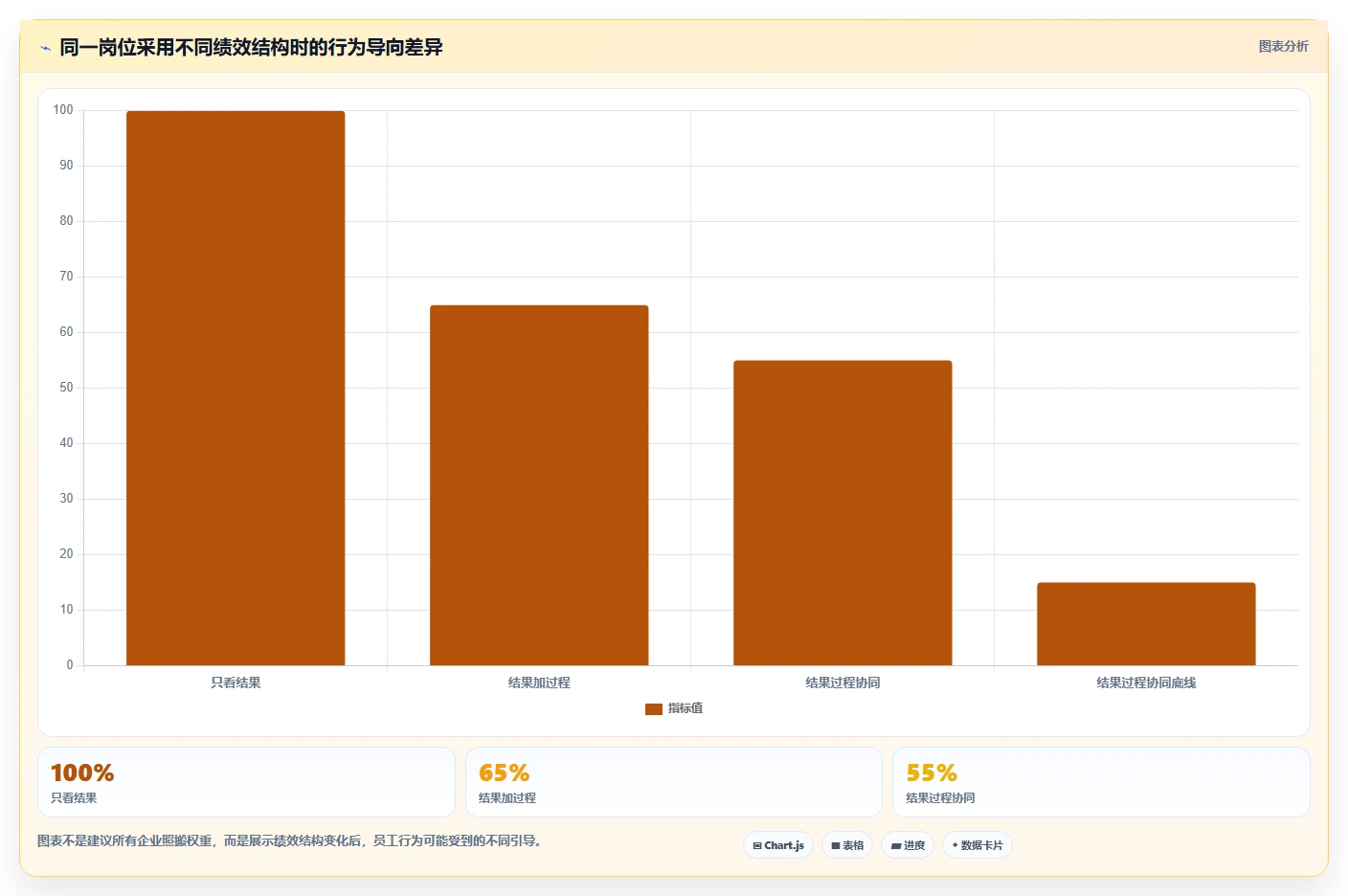Click the lightning icon beside the chart title

pos(45,48)
